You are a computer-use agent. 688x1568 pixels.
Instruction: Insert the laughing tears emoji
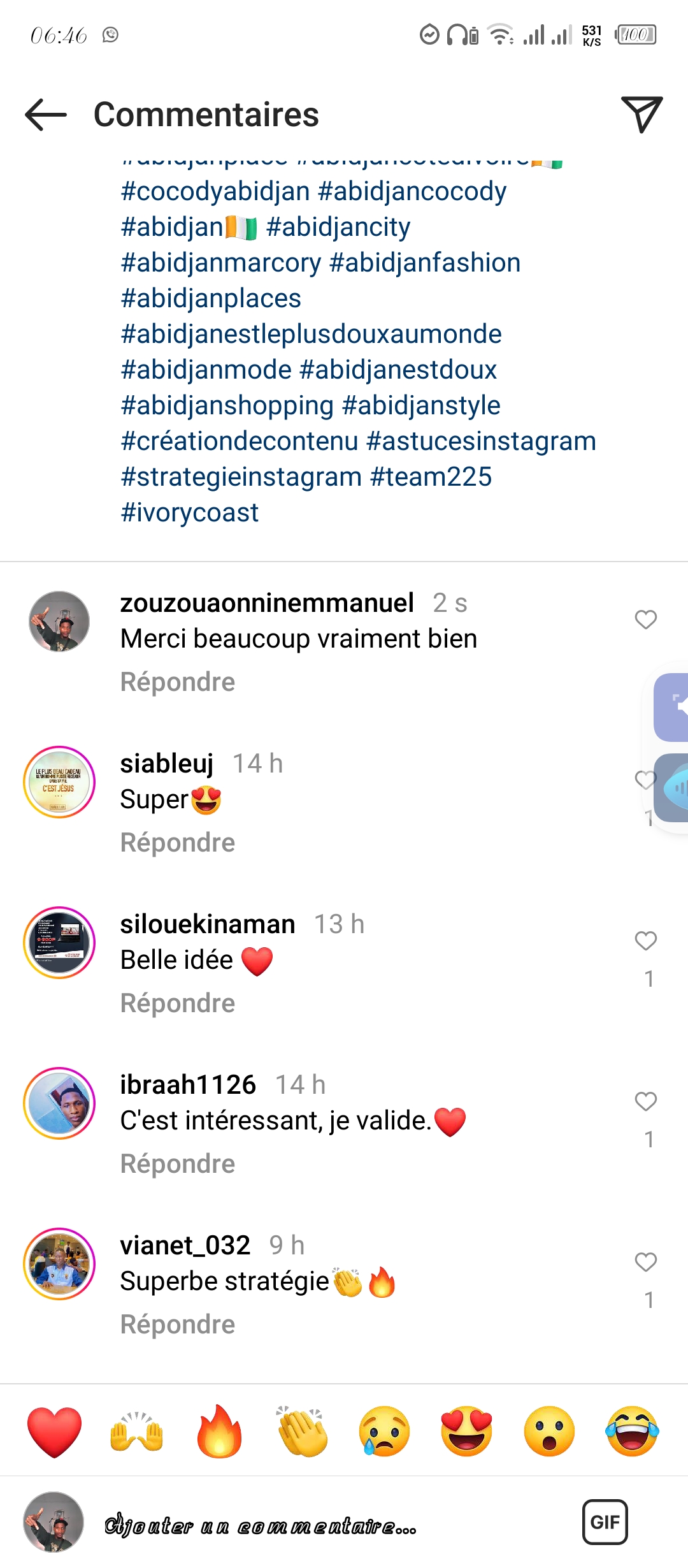pyautogui.click(x=633, y=1432)
